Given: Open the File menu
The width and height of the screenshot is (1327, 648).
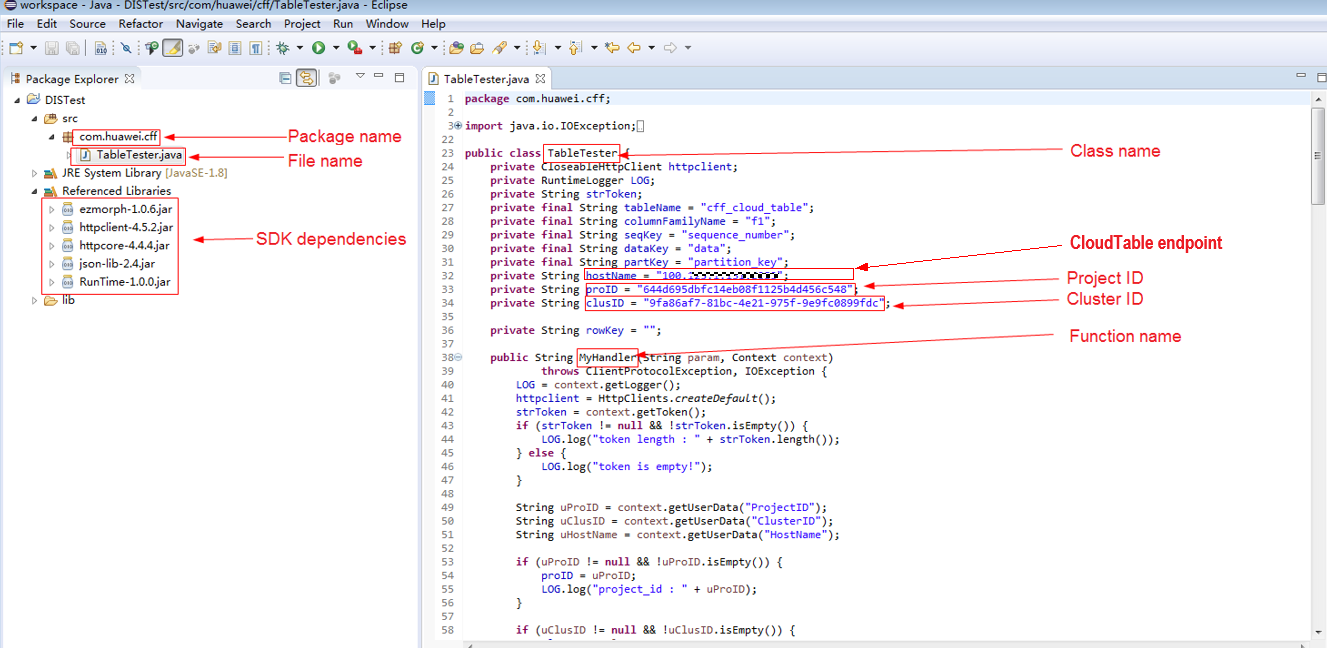Looking at the screenshot, I should coord(15,23).
